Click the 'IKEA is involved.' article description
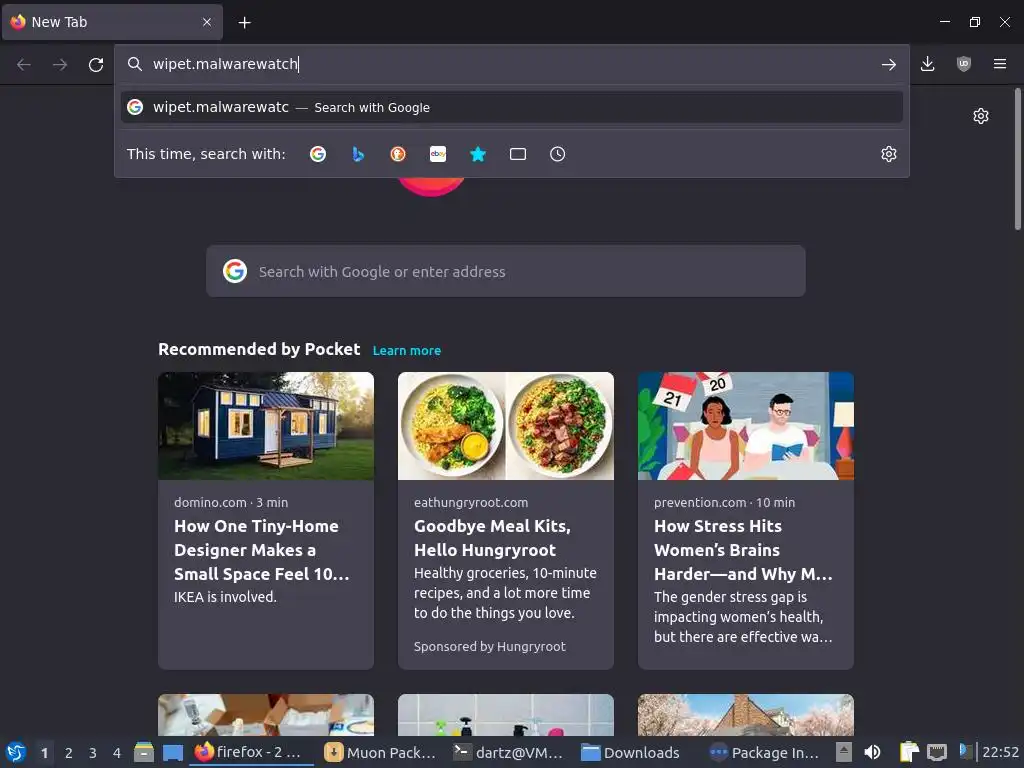Viewport: 1024px width, 768px height. pos(225,597)
